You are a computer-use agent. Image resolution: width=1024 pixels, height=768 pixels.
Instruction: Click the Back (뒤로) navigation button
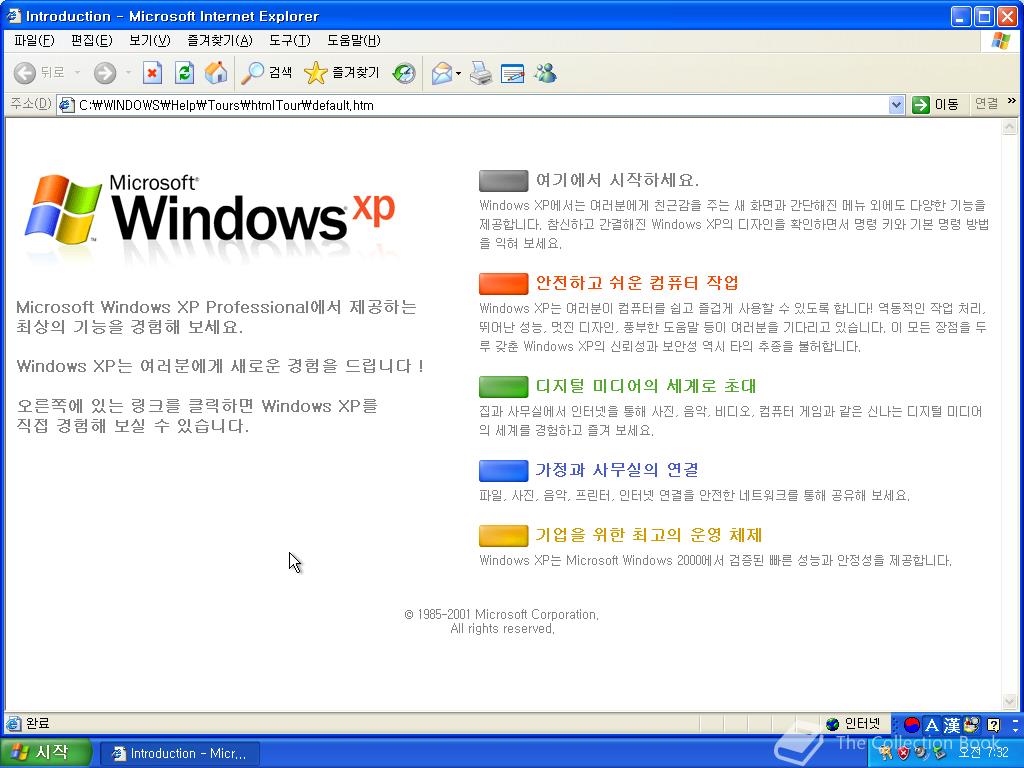[39, 72]
